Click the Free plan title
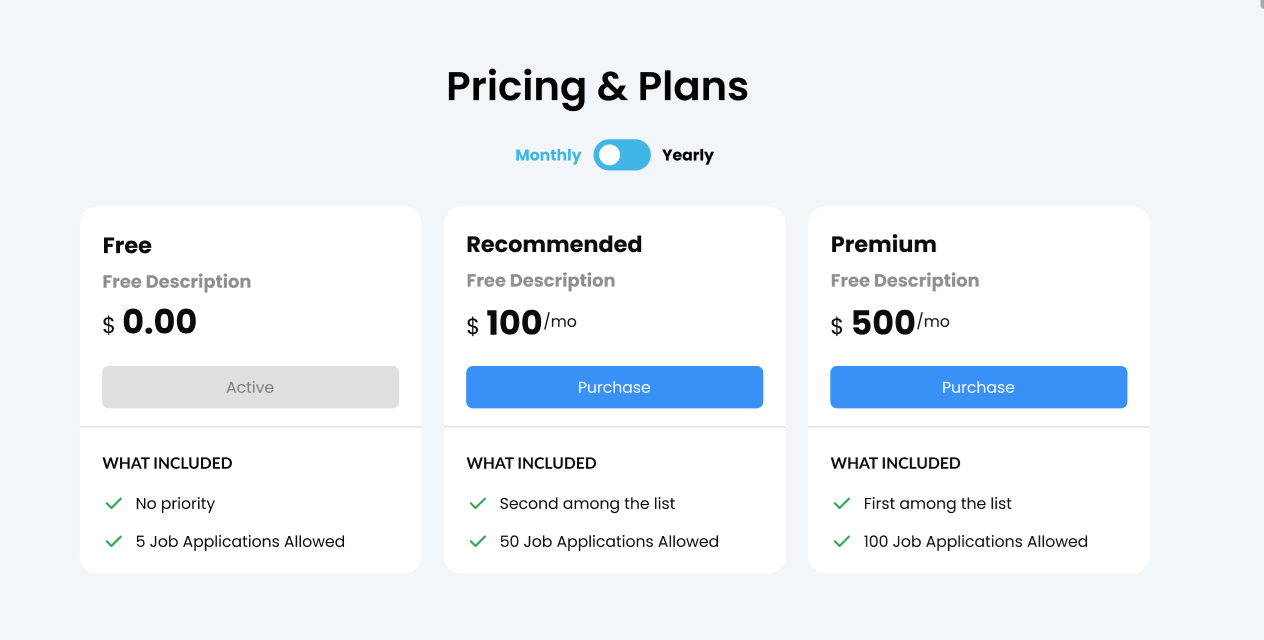This screenshot has height=640, width=1264. (127, 245)
